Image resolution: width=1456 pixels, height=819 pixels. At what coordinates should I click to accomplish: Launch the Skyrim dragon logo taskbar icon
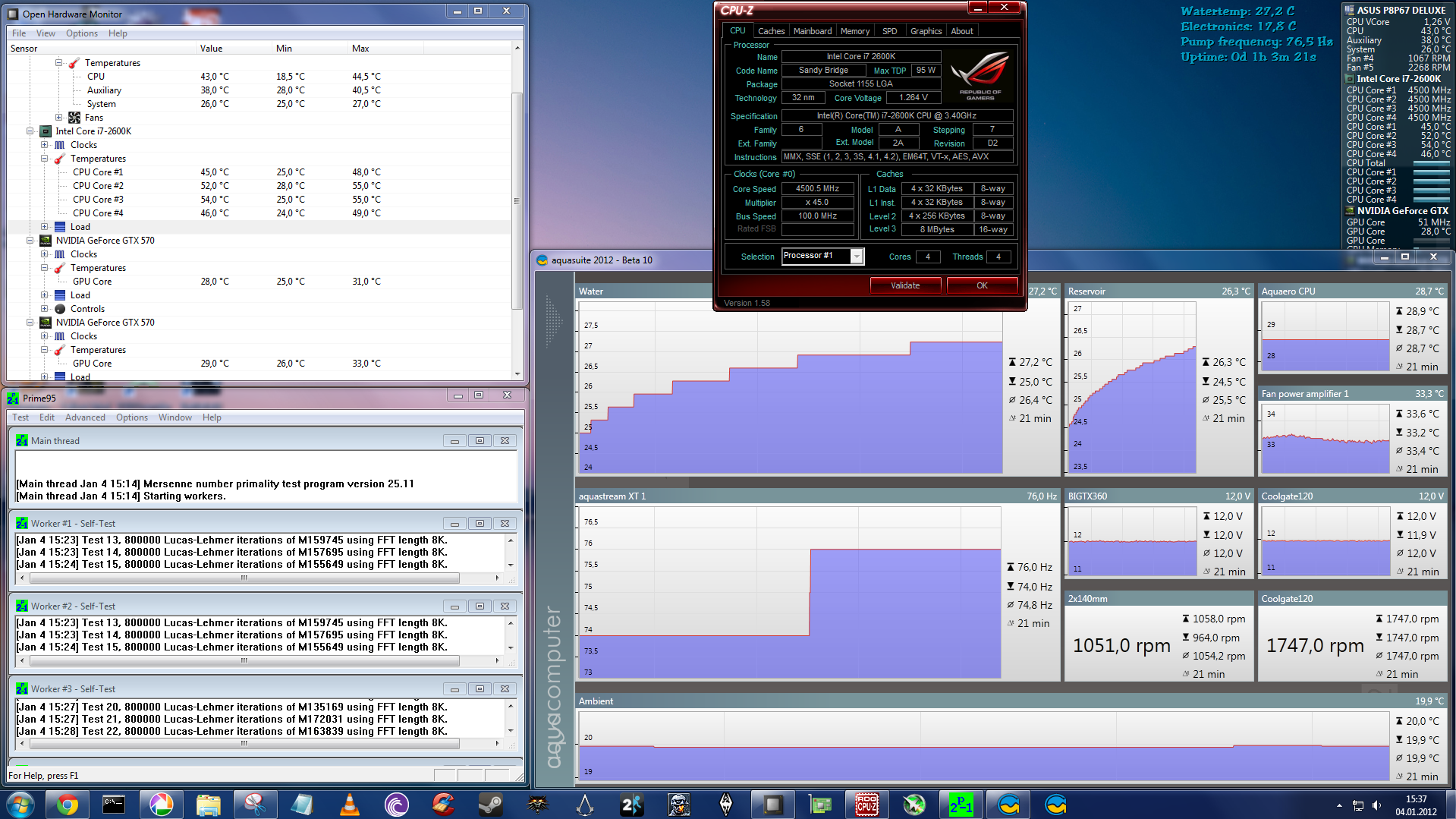pos(725,805)
